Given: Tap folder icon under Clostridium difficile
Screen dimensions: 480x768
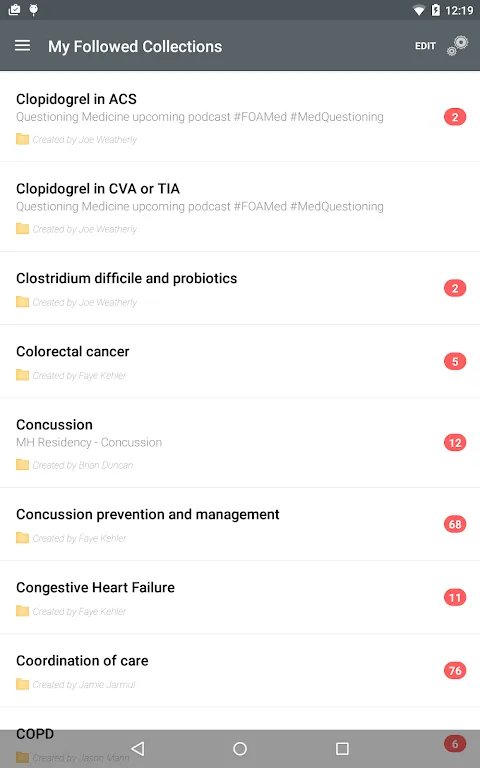Looking at the screenshot, I should (23, 302).
